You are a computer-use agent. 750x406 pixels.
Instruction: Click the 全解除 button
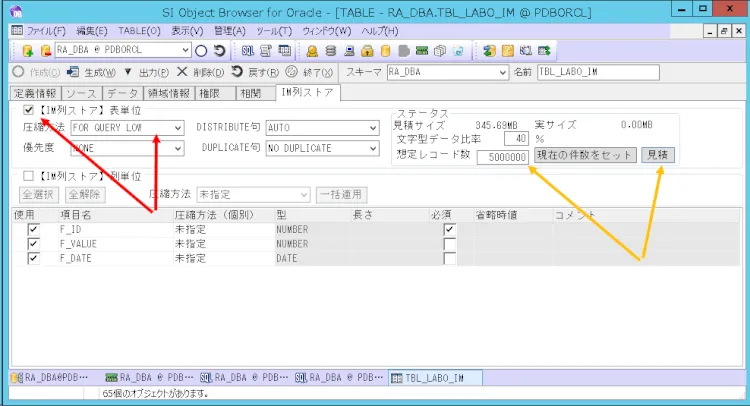[85, 195]
